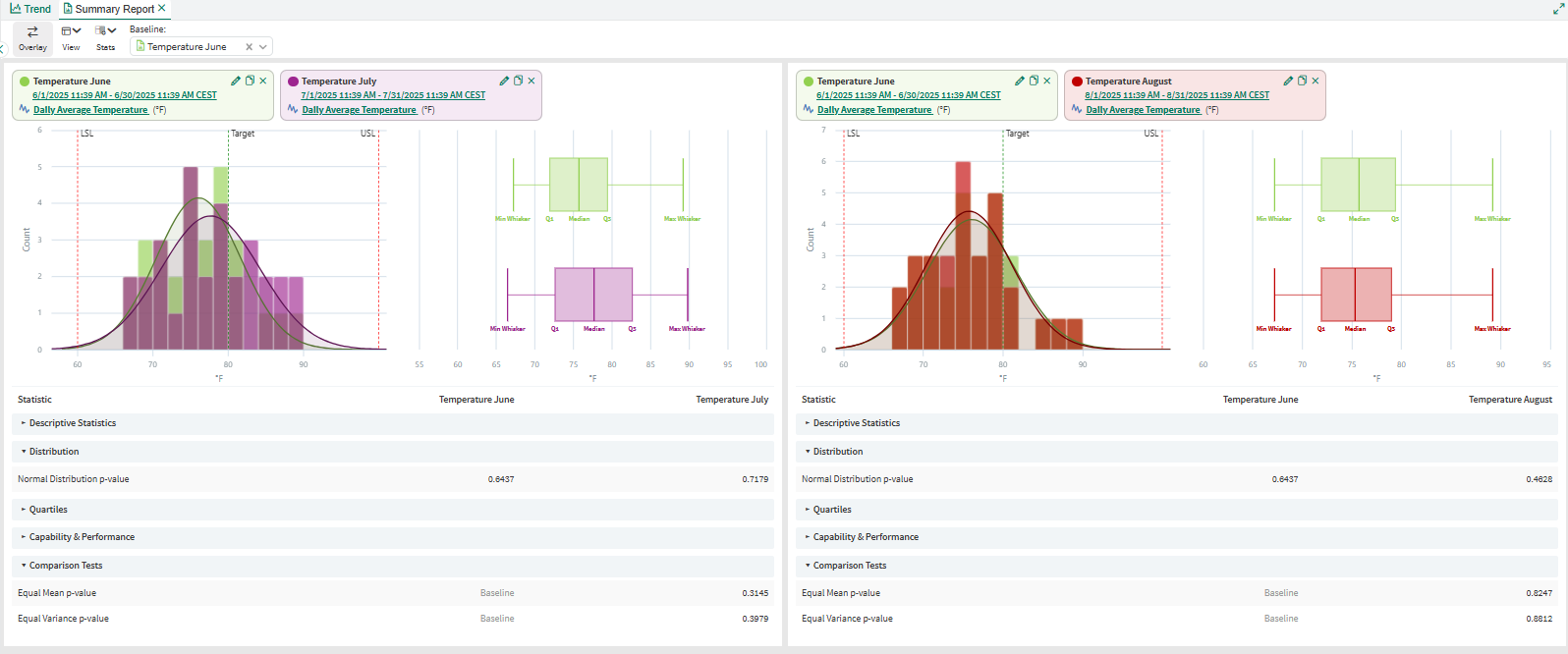Screen dimensions: 1568x654
Task: Click the purple Temperature July color dot
Action: tap(293, 82)
